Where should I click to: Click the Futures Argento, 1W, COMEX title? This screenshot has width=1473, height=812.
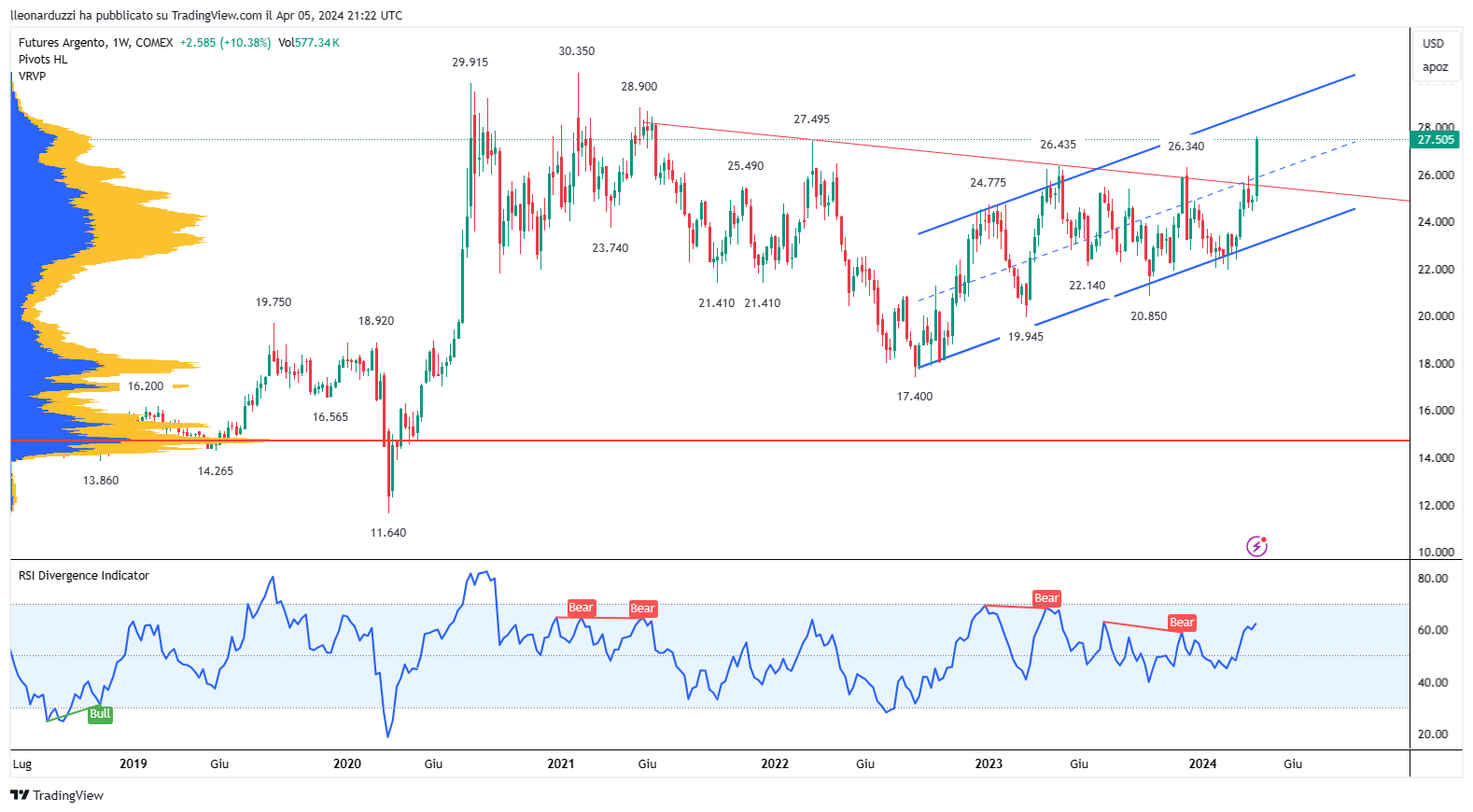pyautogui.click(x=96, y=43)
